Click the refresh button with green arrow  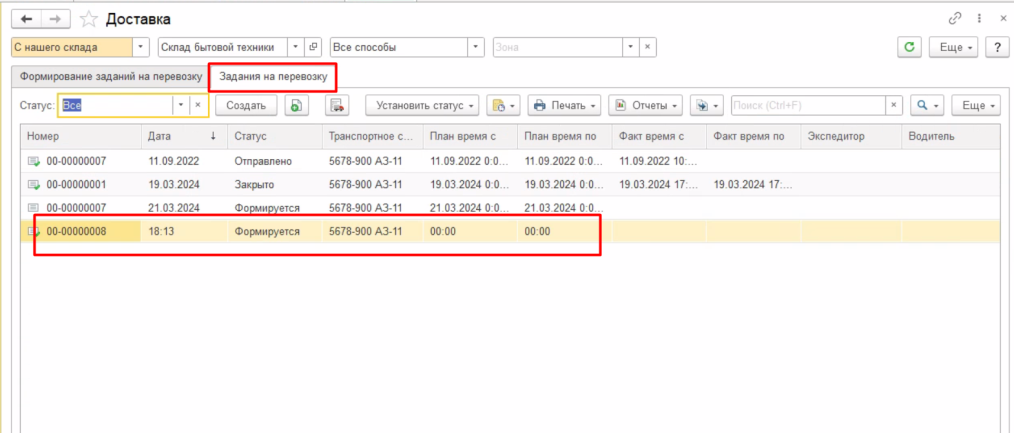pos(909,47)
